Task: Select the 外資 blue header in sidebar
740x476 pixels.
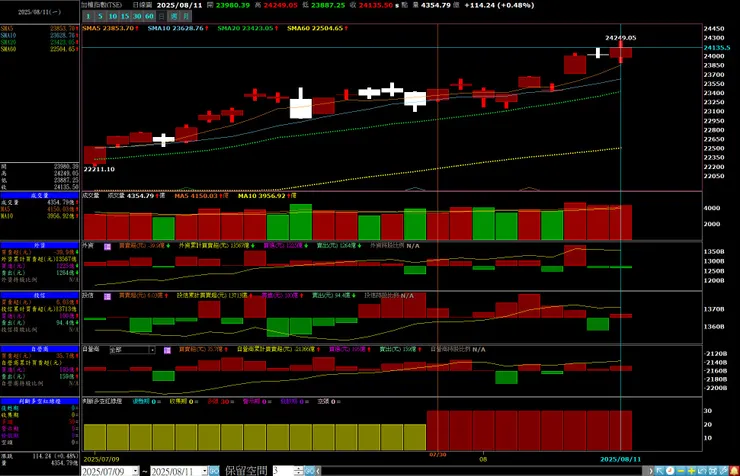Action: click(x=40, y=245)
